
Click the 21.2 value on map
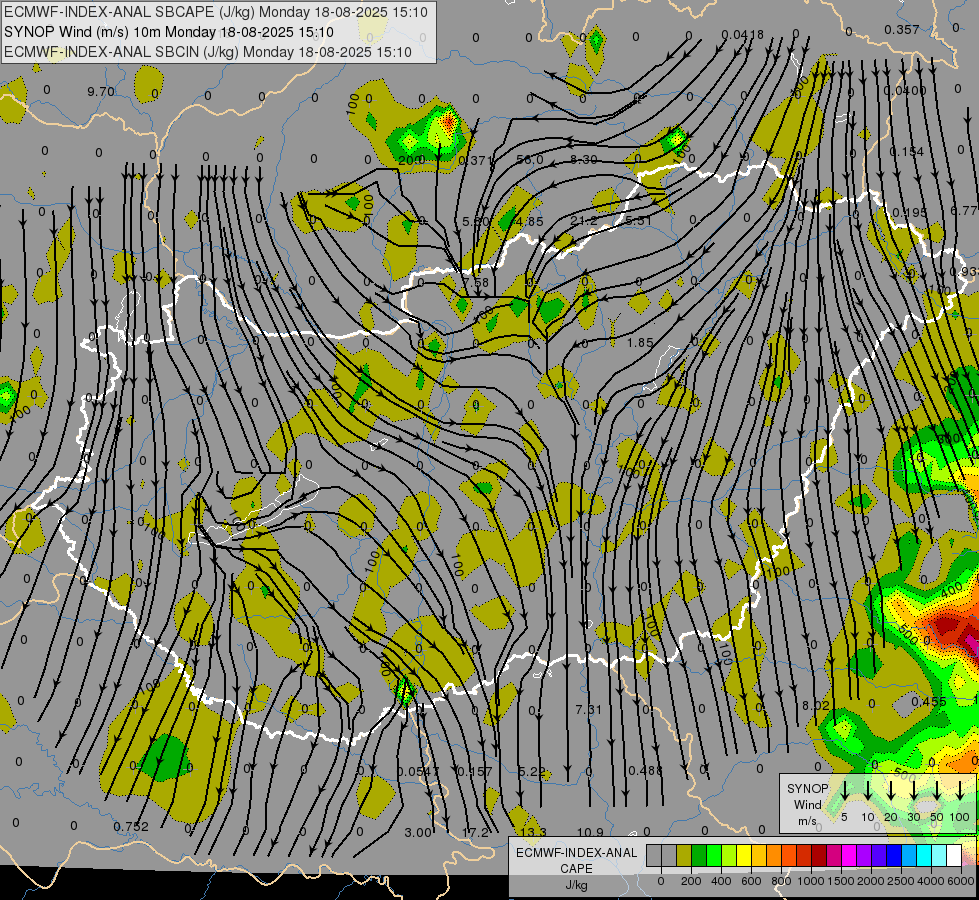(x=584, y=220)
